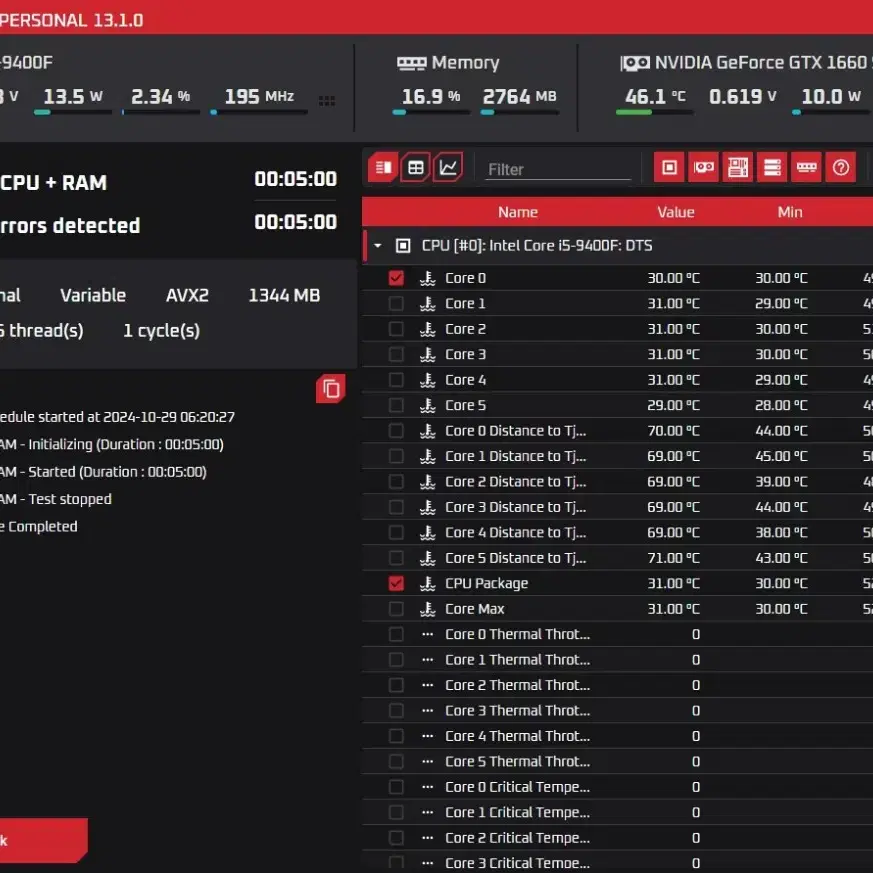Toggle the storage sensors filter icon
The width and height of the screenshot is (873, 873).
pos(772,168)
